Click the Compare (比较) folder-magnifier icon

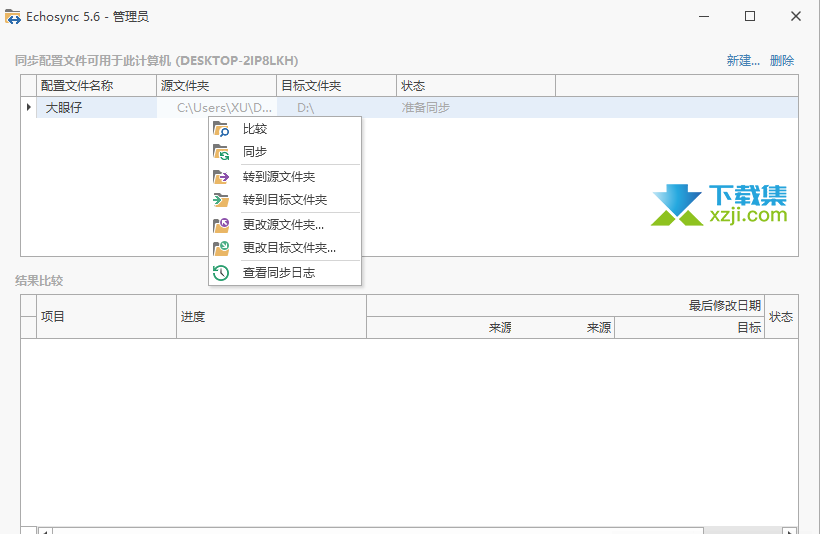pos(221,129)
